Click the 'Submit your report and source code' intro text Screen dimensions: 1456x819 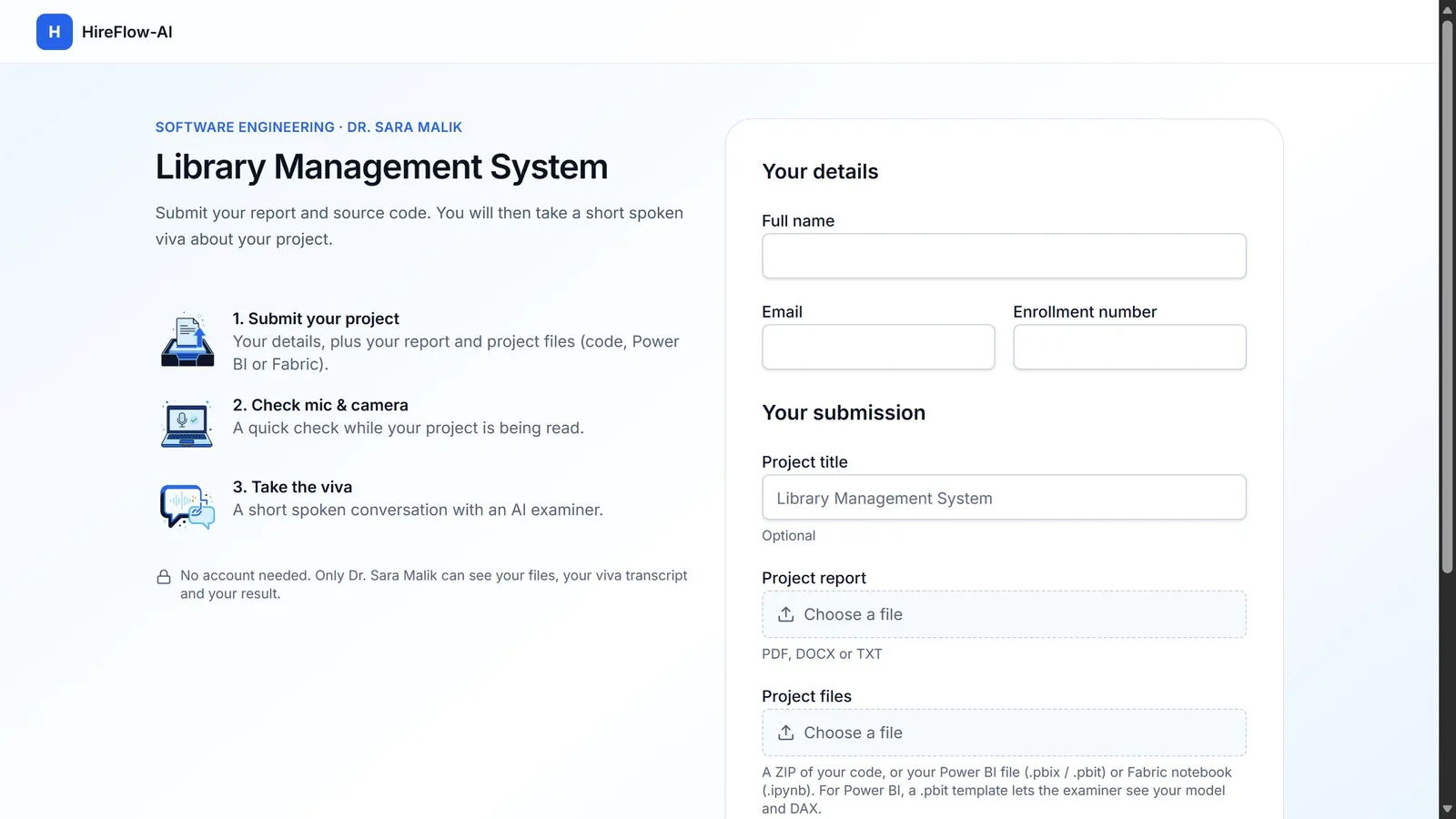coord(420,226)
